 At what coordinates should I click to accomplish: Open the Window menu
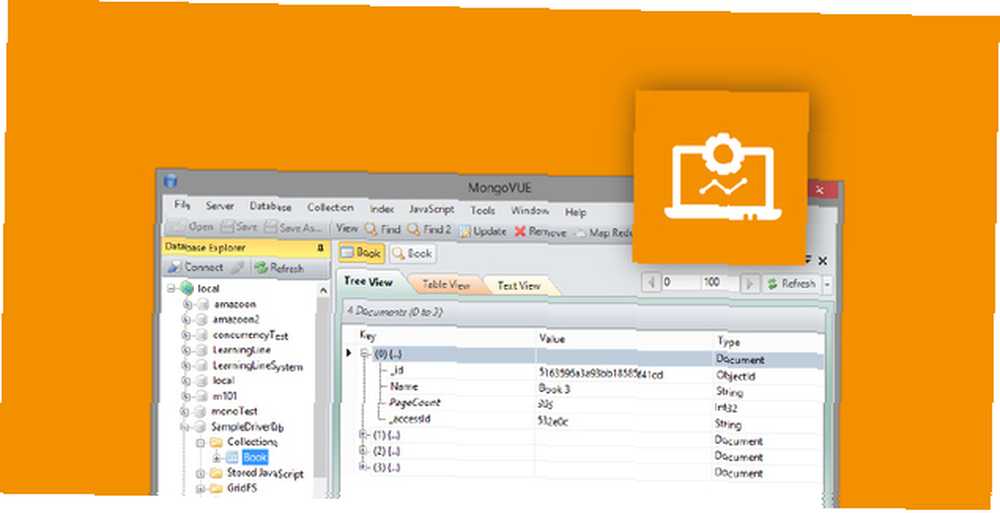[x=530, y=211]
